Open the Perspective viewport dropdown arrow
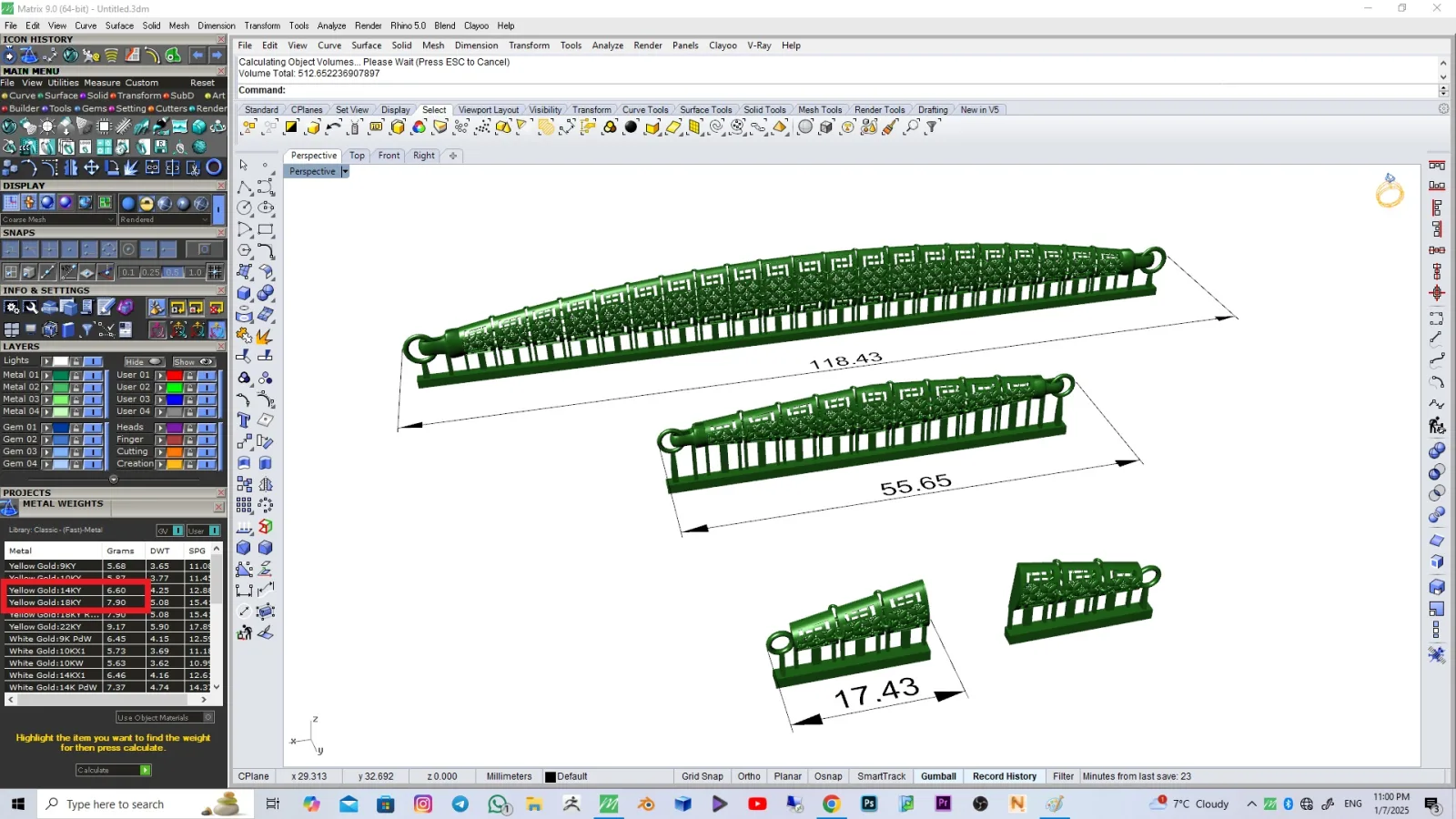Viewport: 1456px width, 819px height. point(345,171)
